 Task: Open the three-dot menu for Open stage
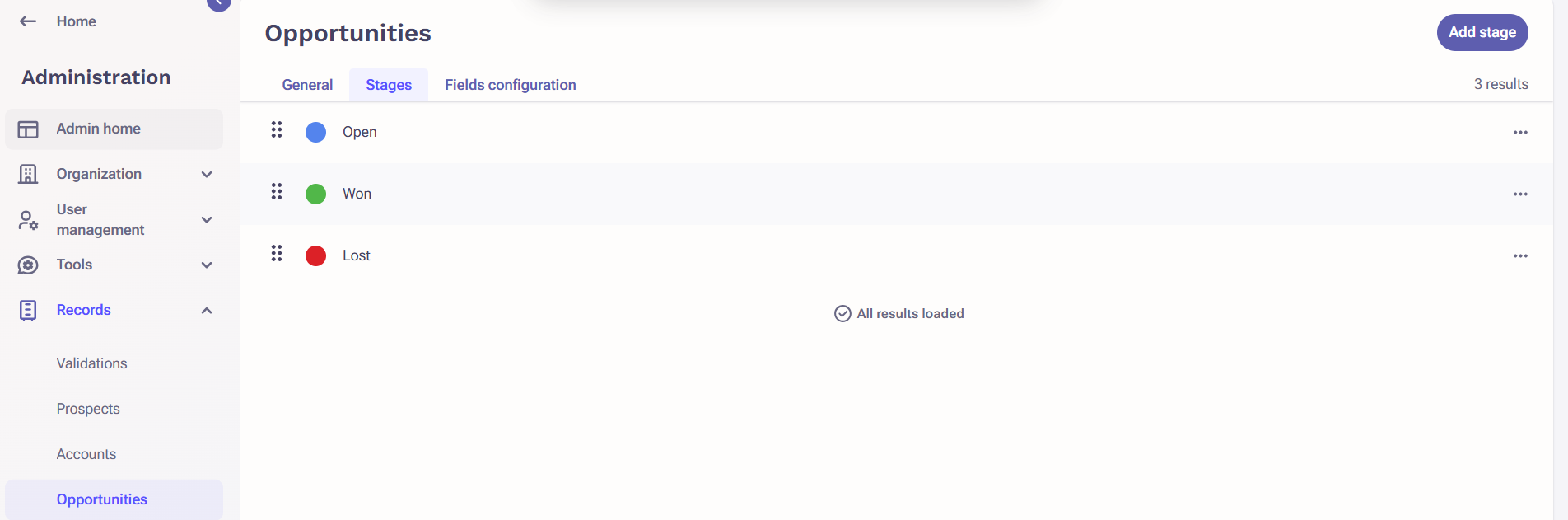(1520, 132)
